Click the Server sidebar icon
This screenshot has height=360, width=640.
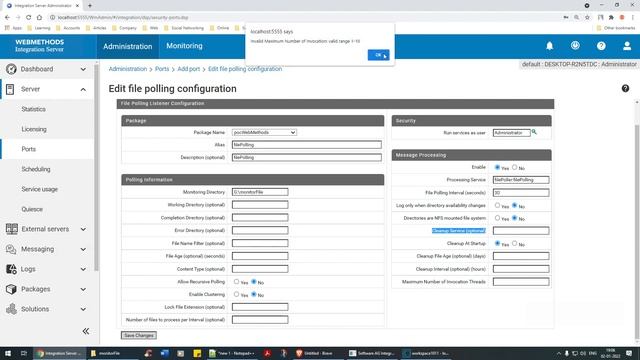pyautogui.click(x=10, y=89)
